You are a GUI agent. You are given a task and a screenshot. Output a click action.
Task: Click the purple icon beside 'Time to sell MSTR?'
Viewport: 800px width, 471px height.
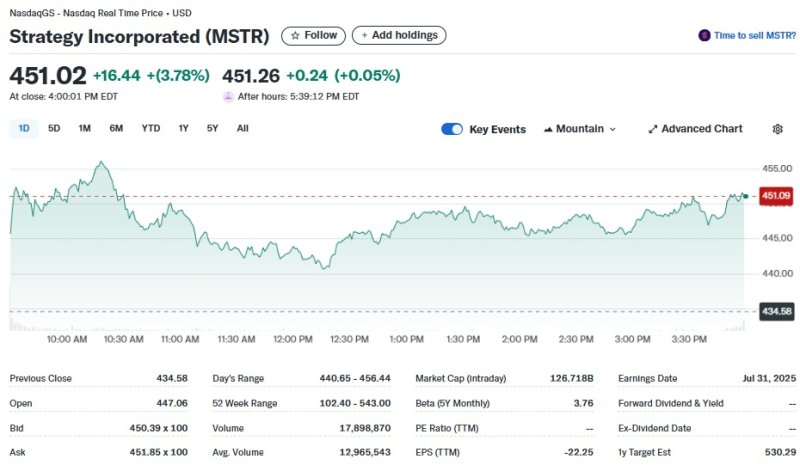coord(705,35)
